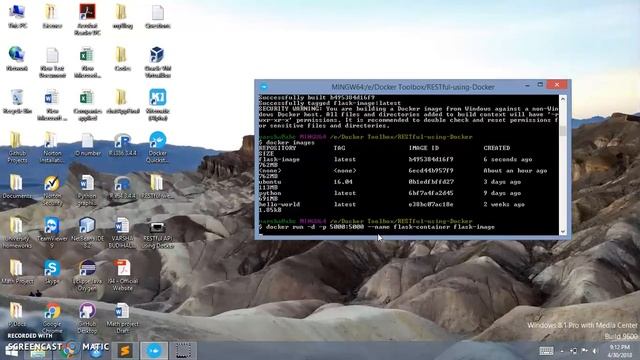
Task: Launch Kitematic (Alpha) shortcut
Action: click(x=158, y=104)
